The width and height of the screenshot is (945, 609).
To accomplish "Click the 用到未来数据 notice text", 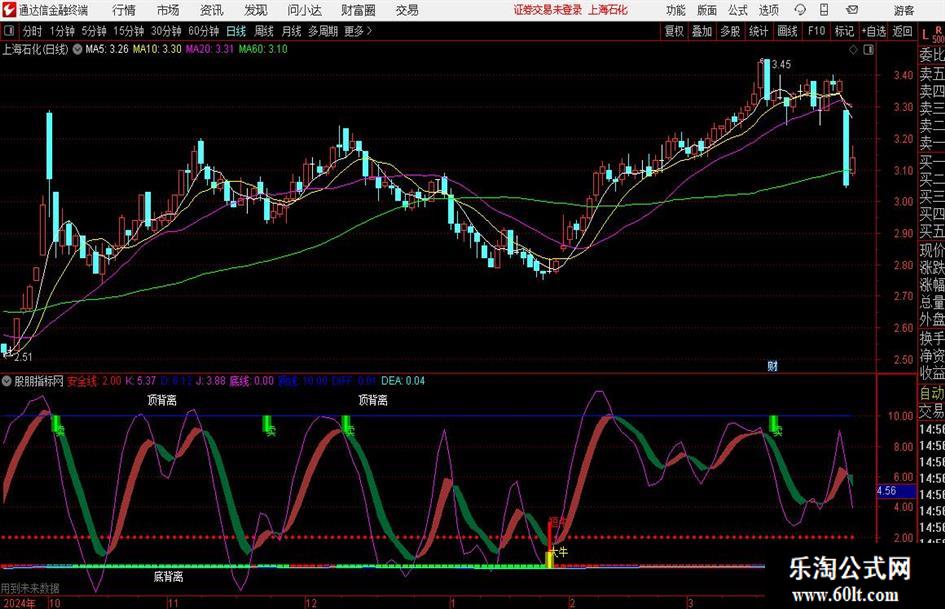I will coord(30,588).
